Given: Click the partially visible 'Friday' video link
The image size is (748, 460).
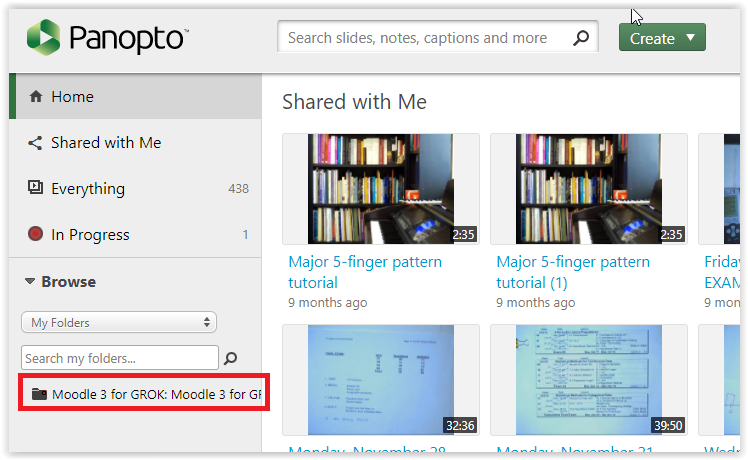Looking at the screenshot, I should pyautogui.click(x=722, y=272).
